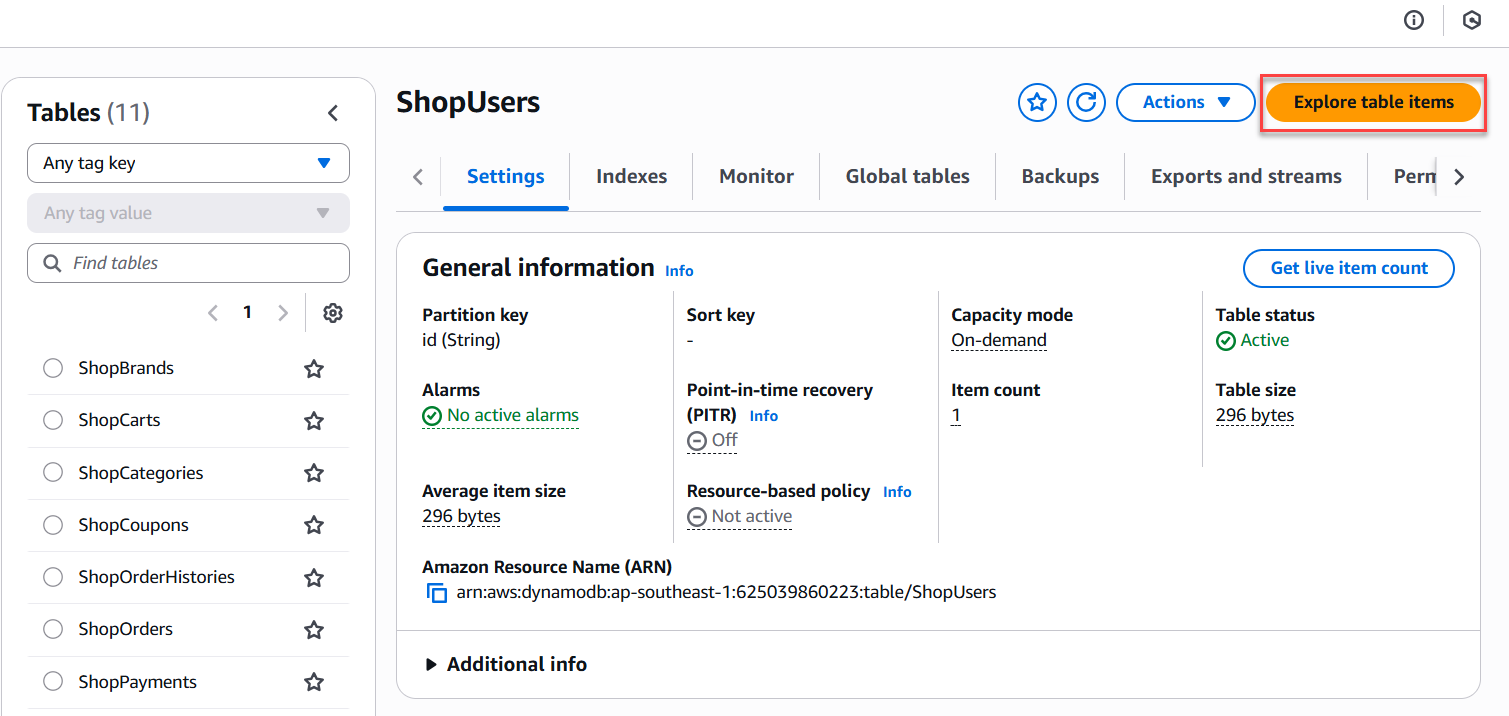This screenshot has width=1509, height=716.
Task: Open Info link beside General information
Action: tap(679, 271)
